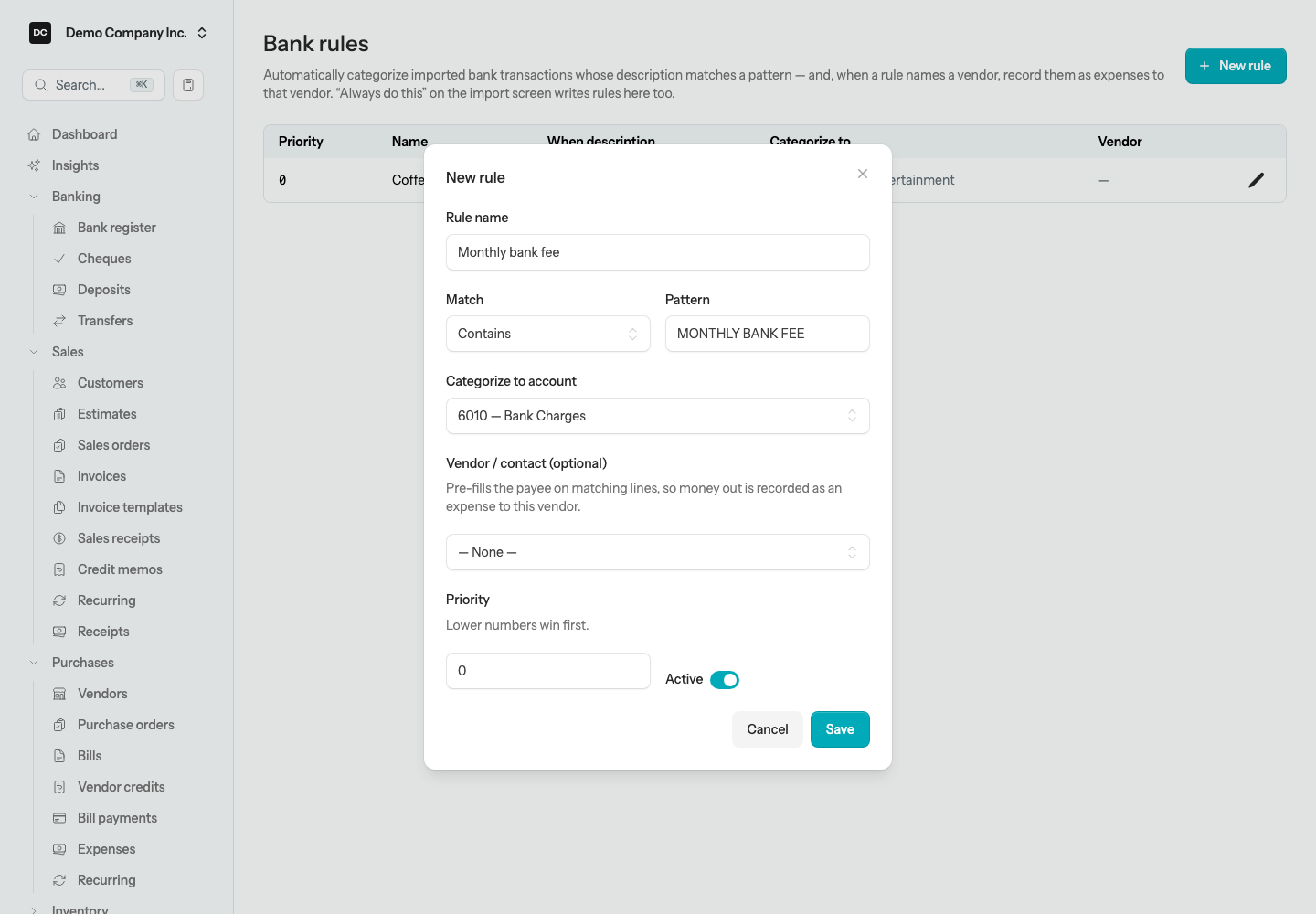1316x914 pixels.
Task: Open the Demo Company Inc. switcher
Action: point(119,33)
